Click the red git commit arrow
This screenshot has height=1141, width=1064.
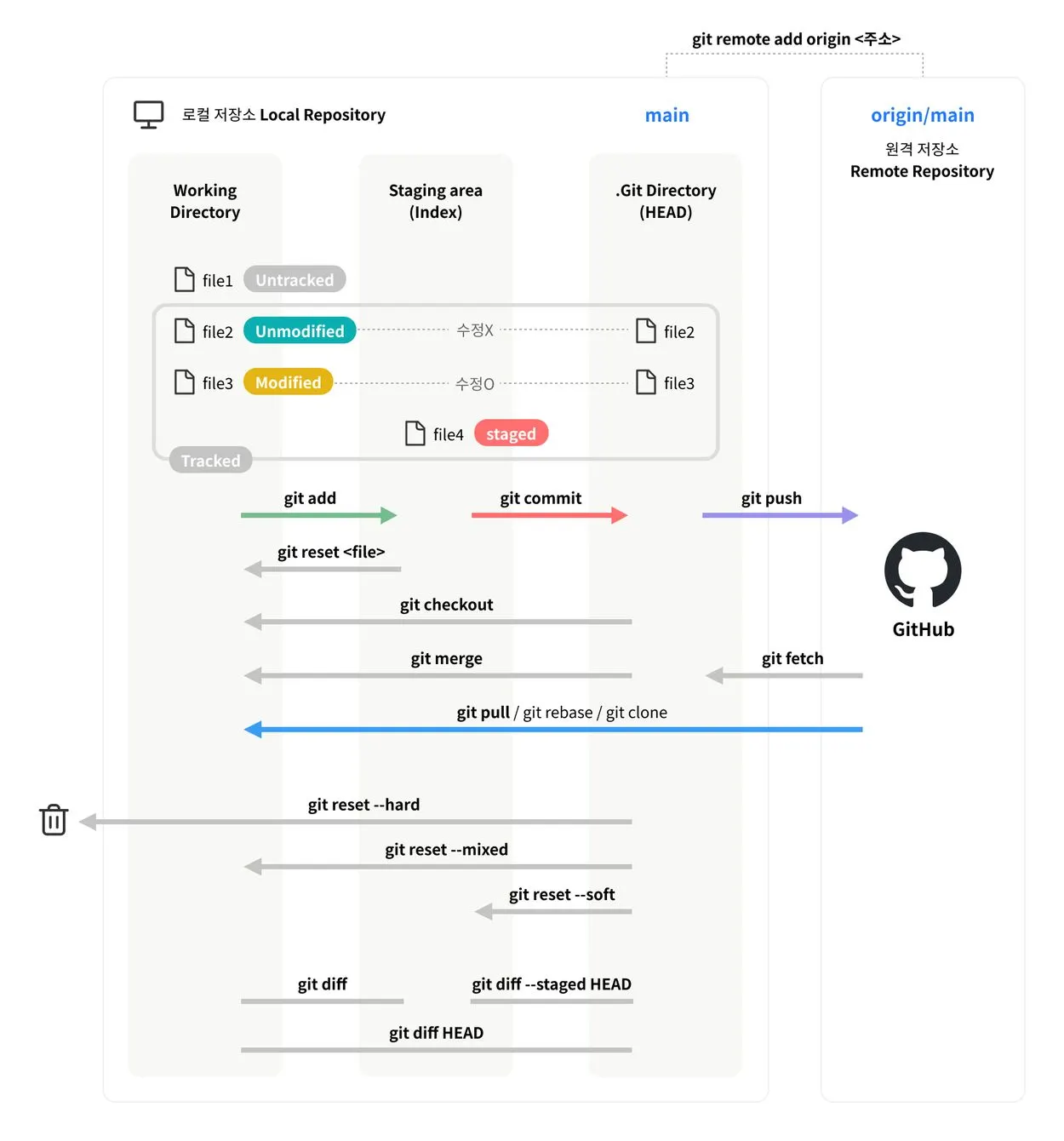(550, 515)
